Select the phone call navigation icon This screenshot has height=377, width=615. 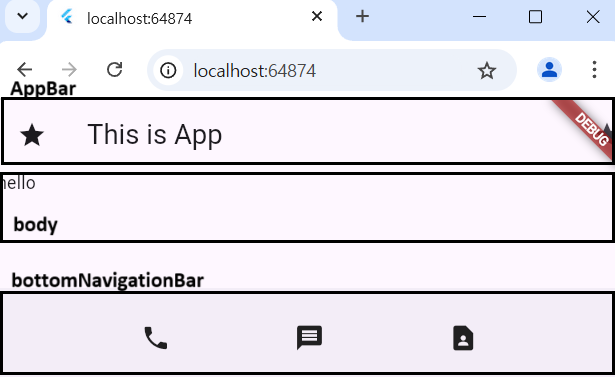[x=156, y=337]
